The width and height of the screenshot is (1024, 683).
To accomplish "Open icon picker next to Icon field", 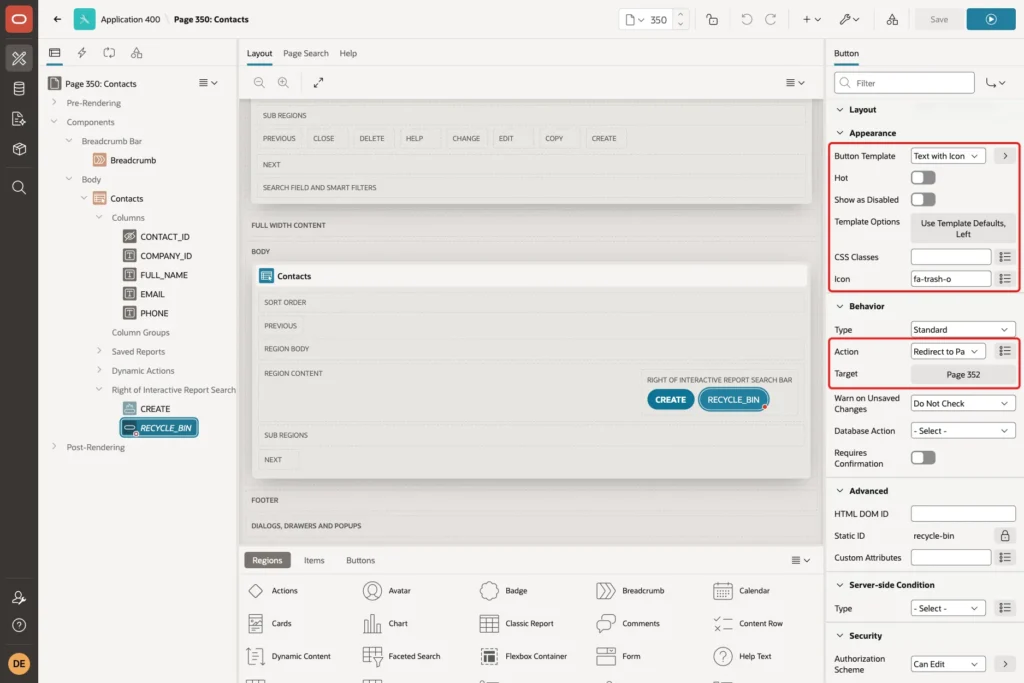I will (x=1004, y=279).
